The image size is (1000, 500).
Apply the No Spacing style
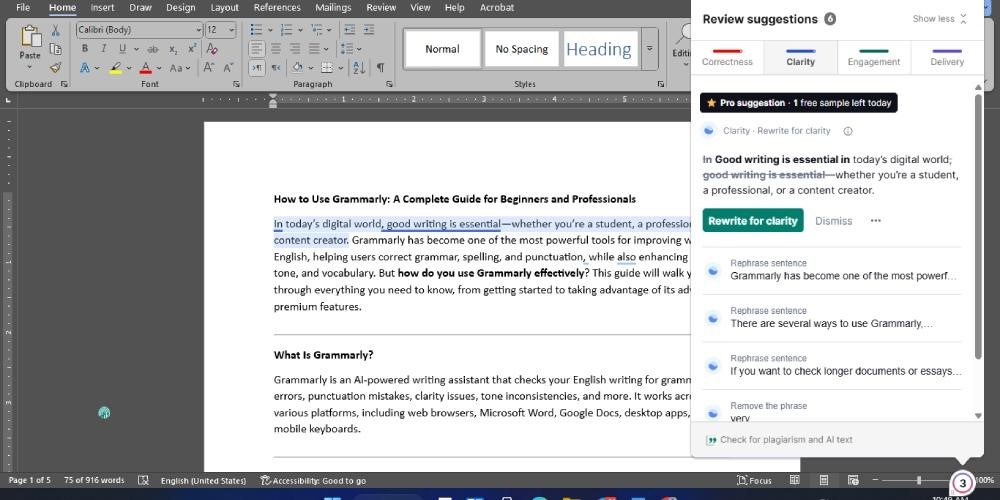pyautogui.click(x=522, y=49)
